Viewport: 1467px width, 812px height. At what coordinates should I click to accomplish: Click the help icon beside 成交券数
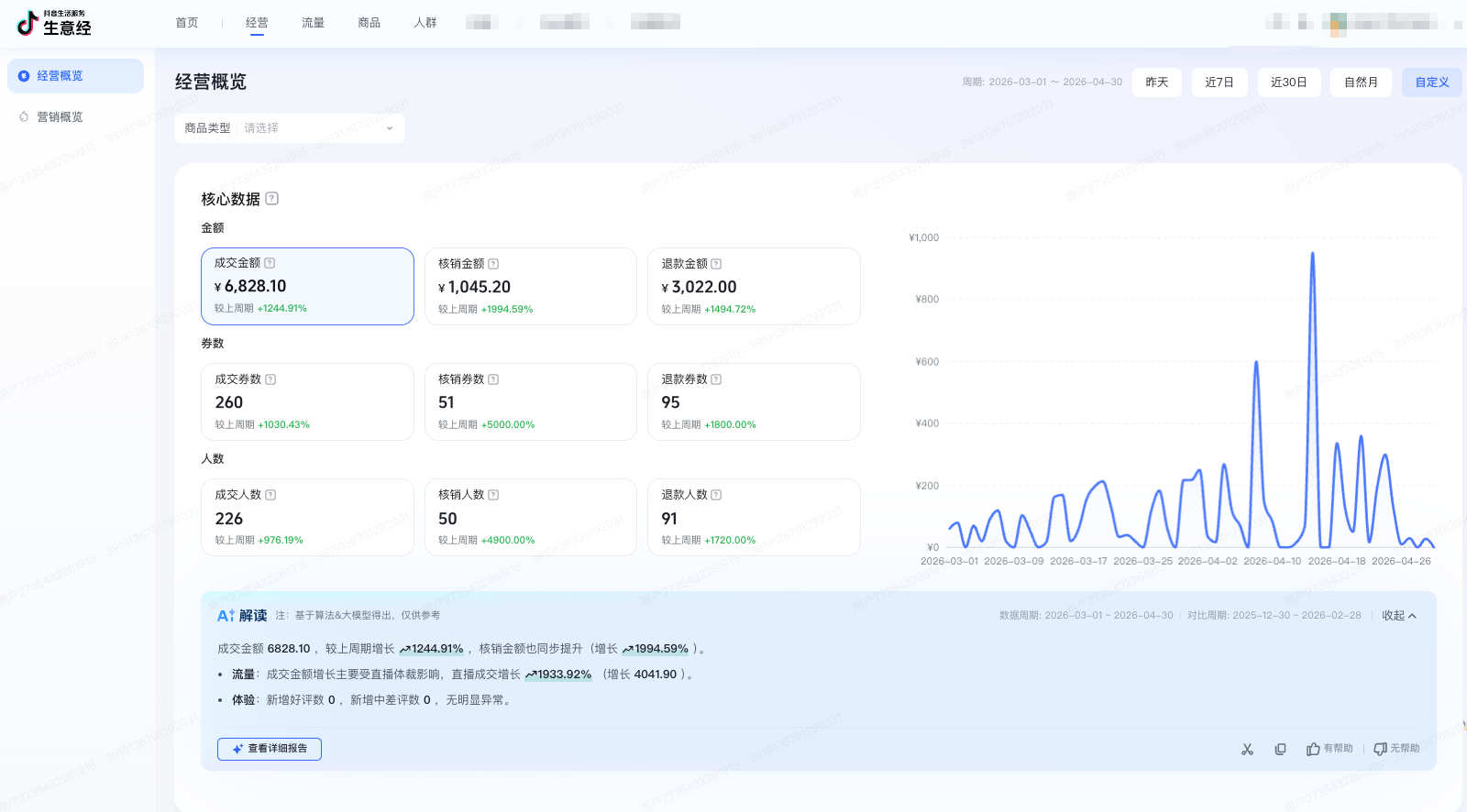tap(270, 379)
